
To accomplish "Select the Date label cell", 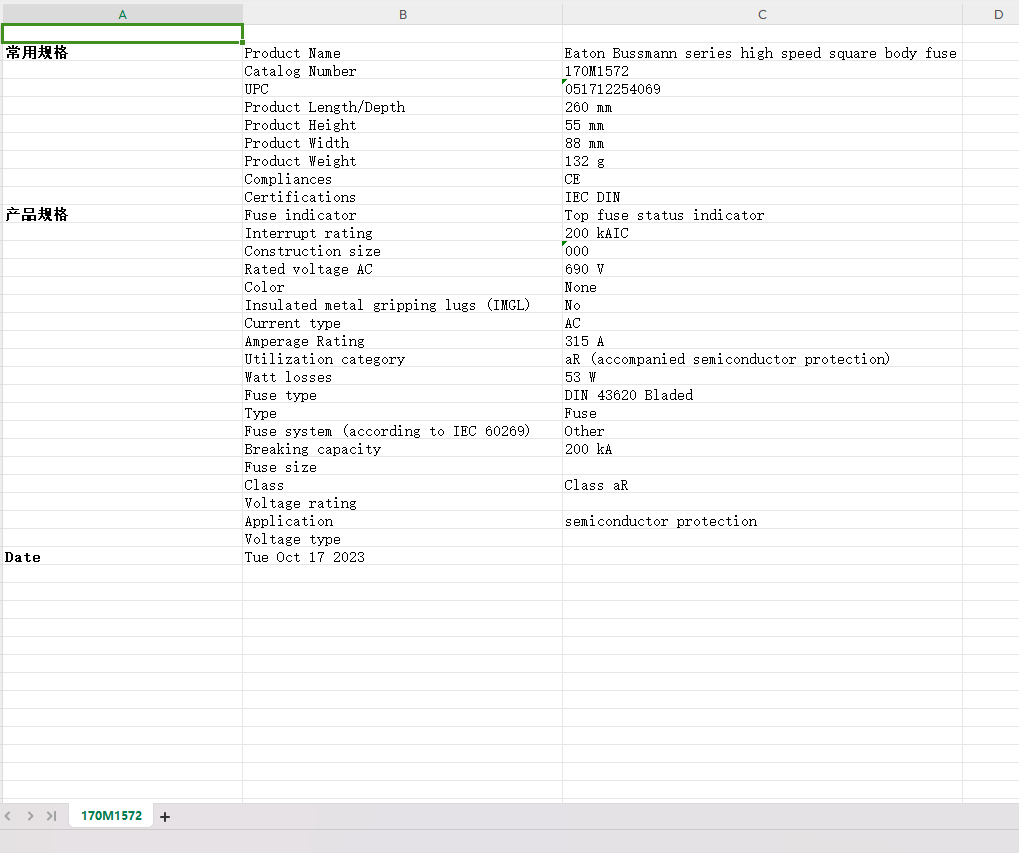I will (x=122, y=557).
